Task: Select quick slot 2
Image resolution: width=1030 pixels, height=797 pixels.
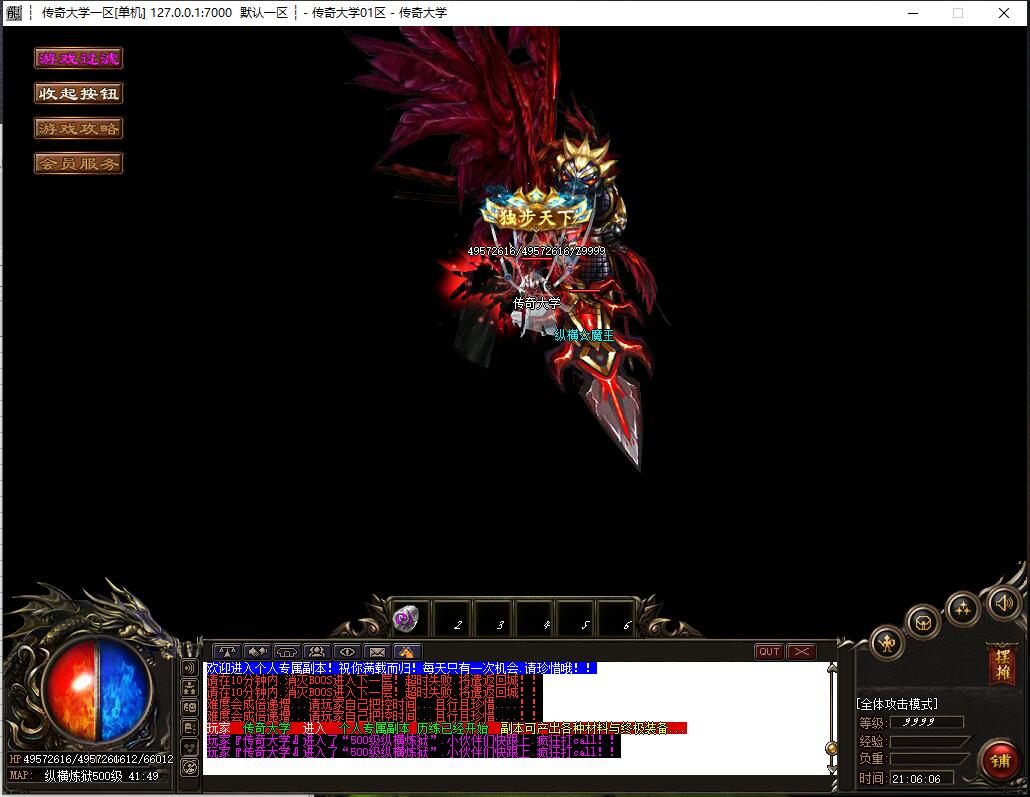Action: click(452, 618)
